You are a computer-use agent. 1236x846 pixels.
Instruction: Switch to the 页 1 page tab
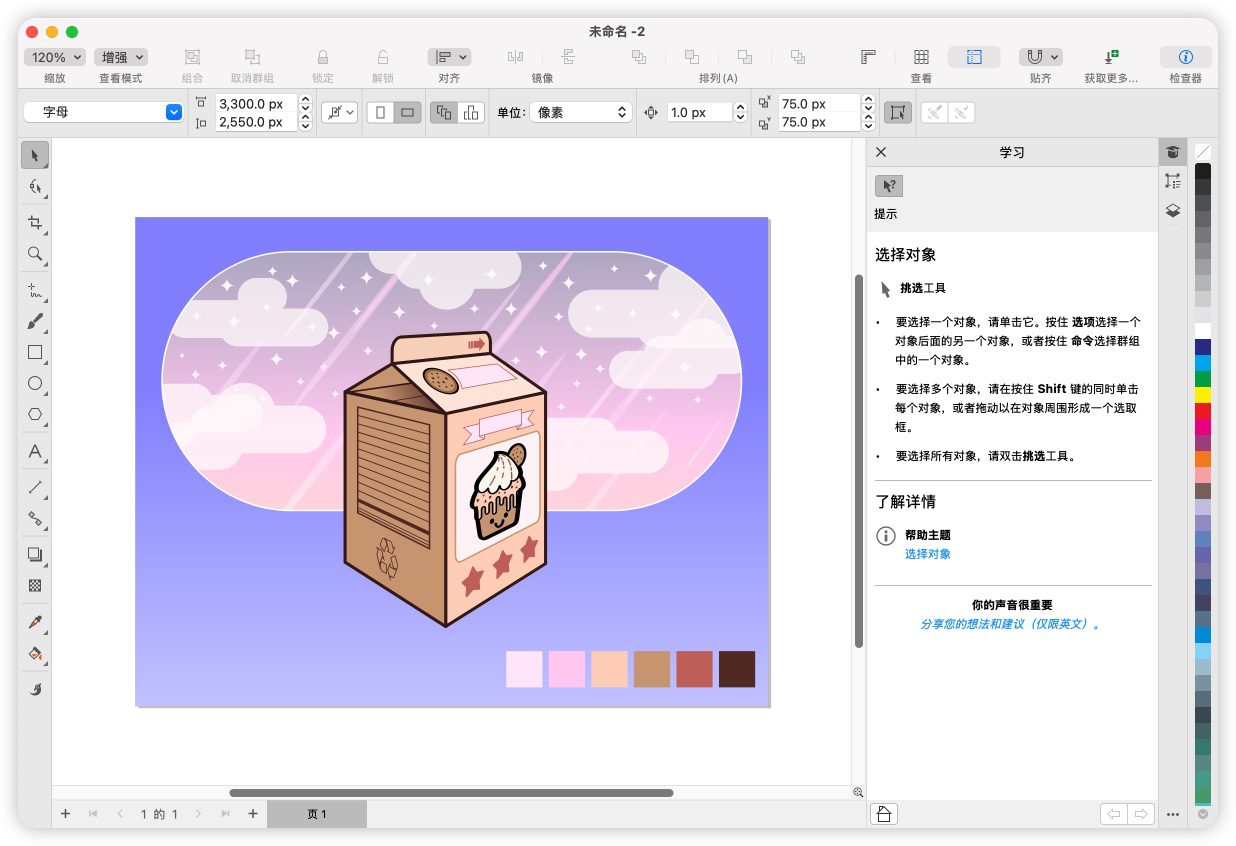point(316,814)
